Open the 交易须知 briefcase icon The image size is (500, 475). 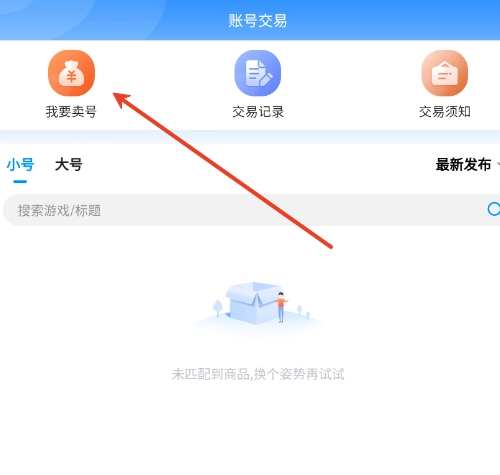(444, 73)
